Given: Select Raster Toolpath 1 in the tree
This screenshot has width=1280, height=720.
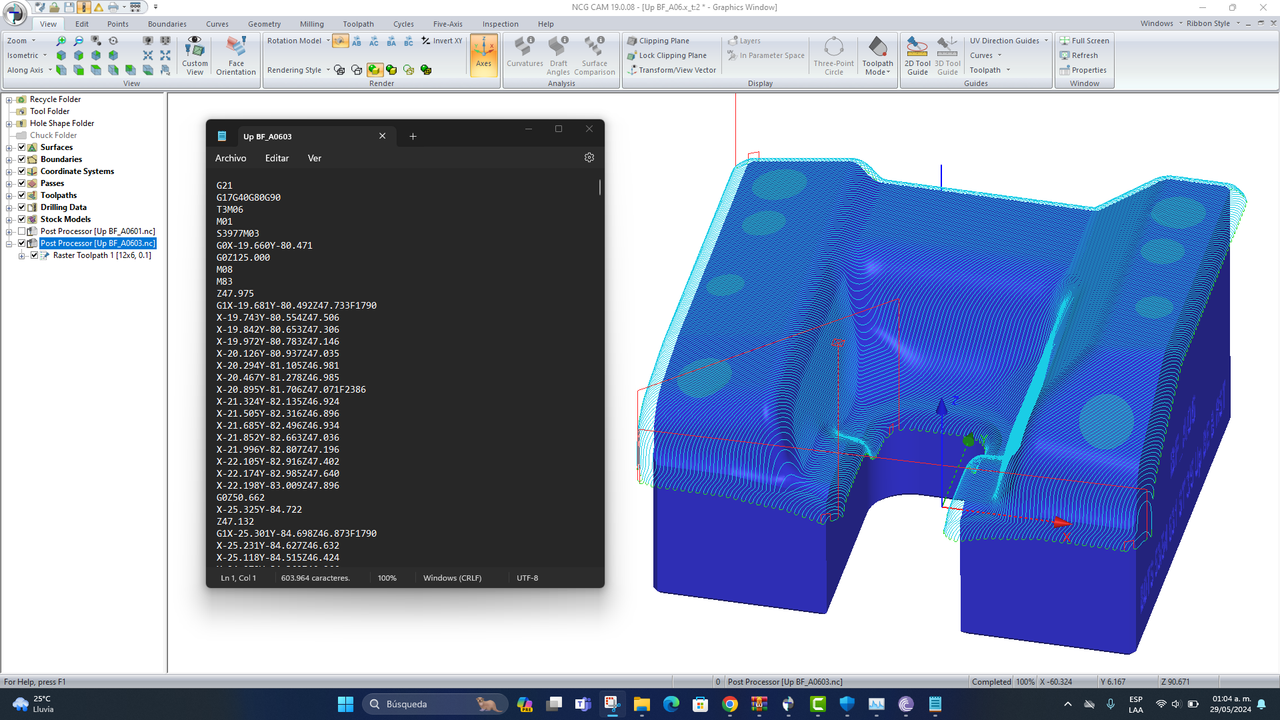Looking at the screenshot, I should click(x=98, y=255).
